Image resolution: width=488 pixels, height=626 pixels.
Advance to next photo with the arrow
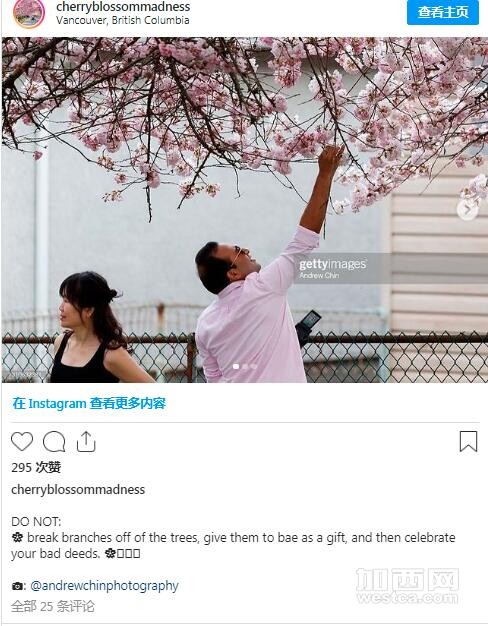pyautogui.click(x=467, y=210)
